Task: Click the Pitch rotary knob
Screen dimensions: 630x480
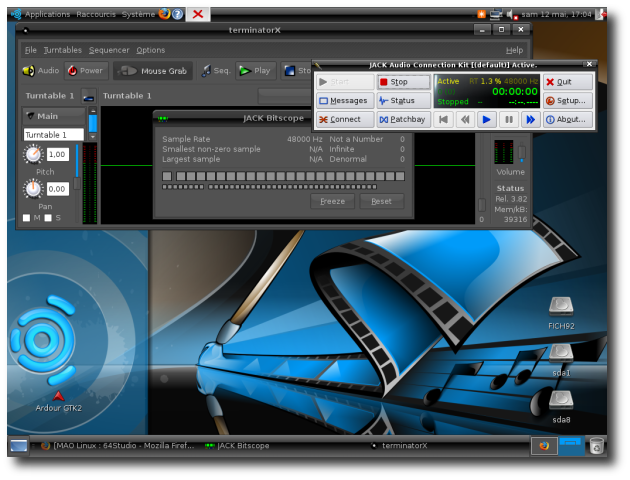Action: coord(33,154)
